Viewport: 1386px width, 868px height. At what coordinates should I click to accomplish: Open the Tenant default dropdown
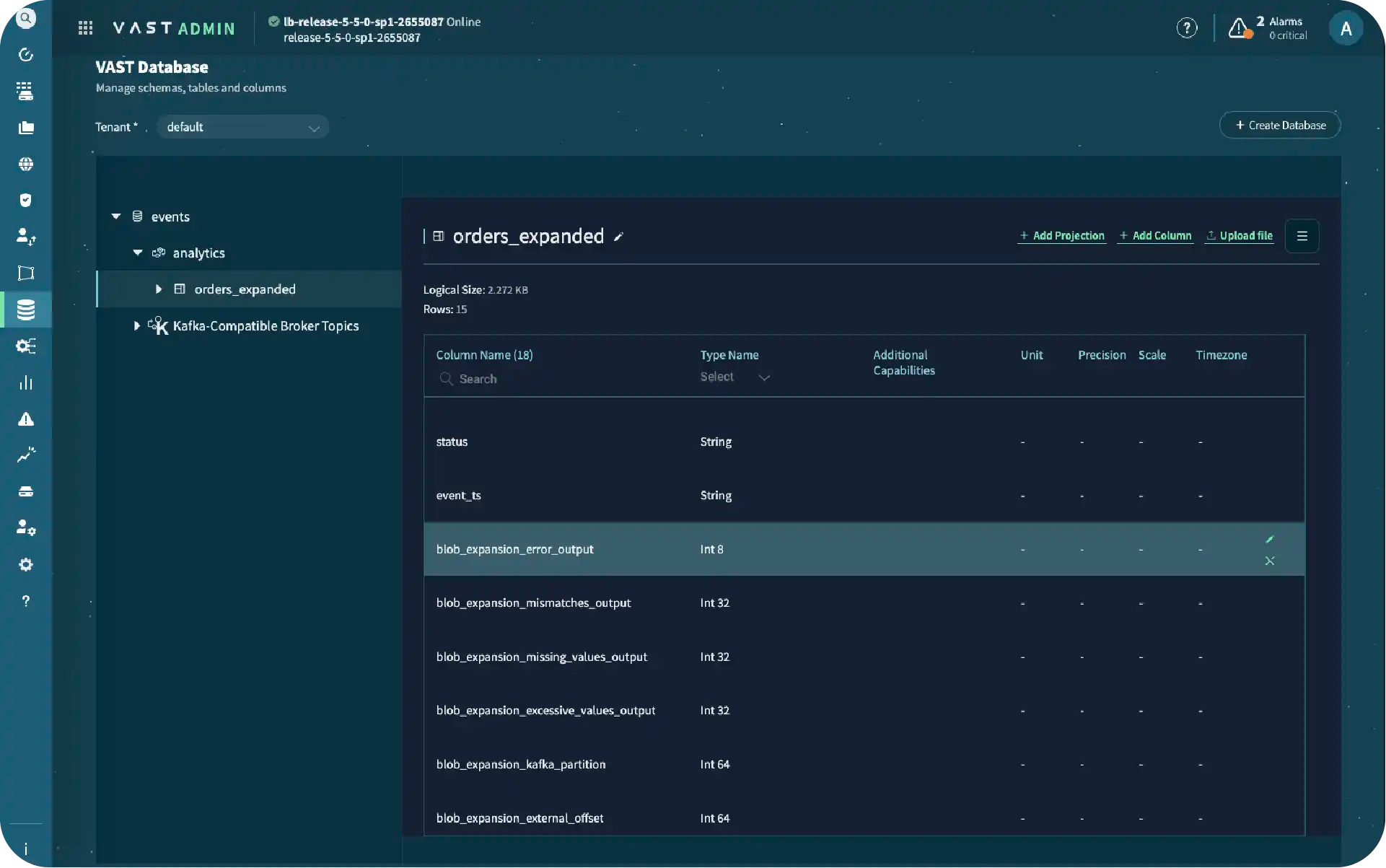tap(242, 127)
